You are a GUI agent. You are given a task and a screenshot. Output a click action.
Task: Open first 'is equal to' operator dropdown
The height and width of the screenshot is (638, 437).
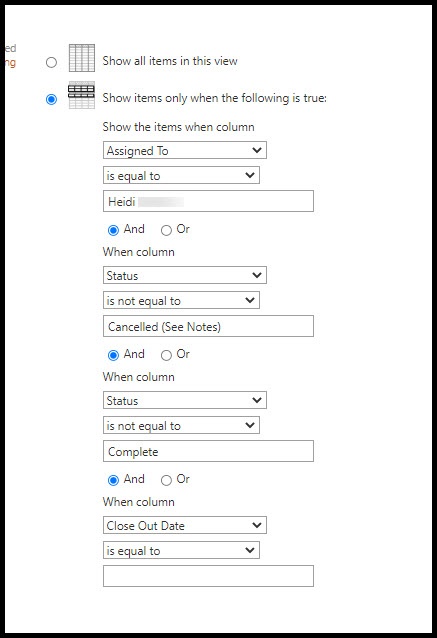[x=181, y=175]
